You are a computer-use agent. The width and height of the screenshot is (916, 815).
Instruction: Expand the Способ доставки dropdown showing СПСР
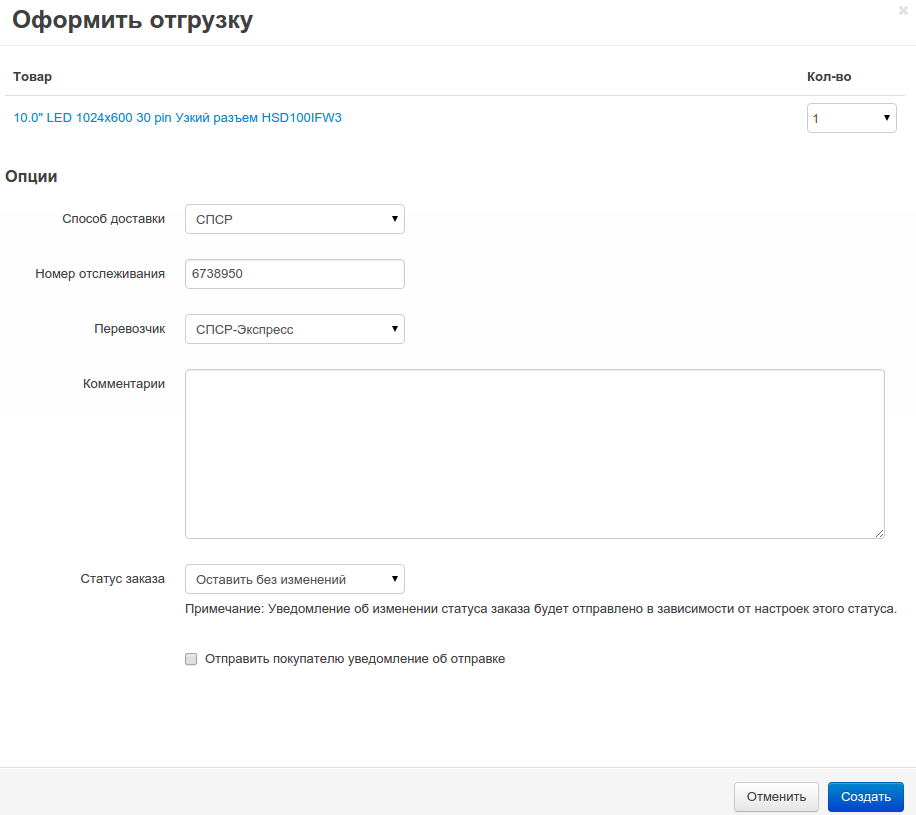click(x=295, y=219)
